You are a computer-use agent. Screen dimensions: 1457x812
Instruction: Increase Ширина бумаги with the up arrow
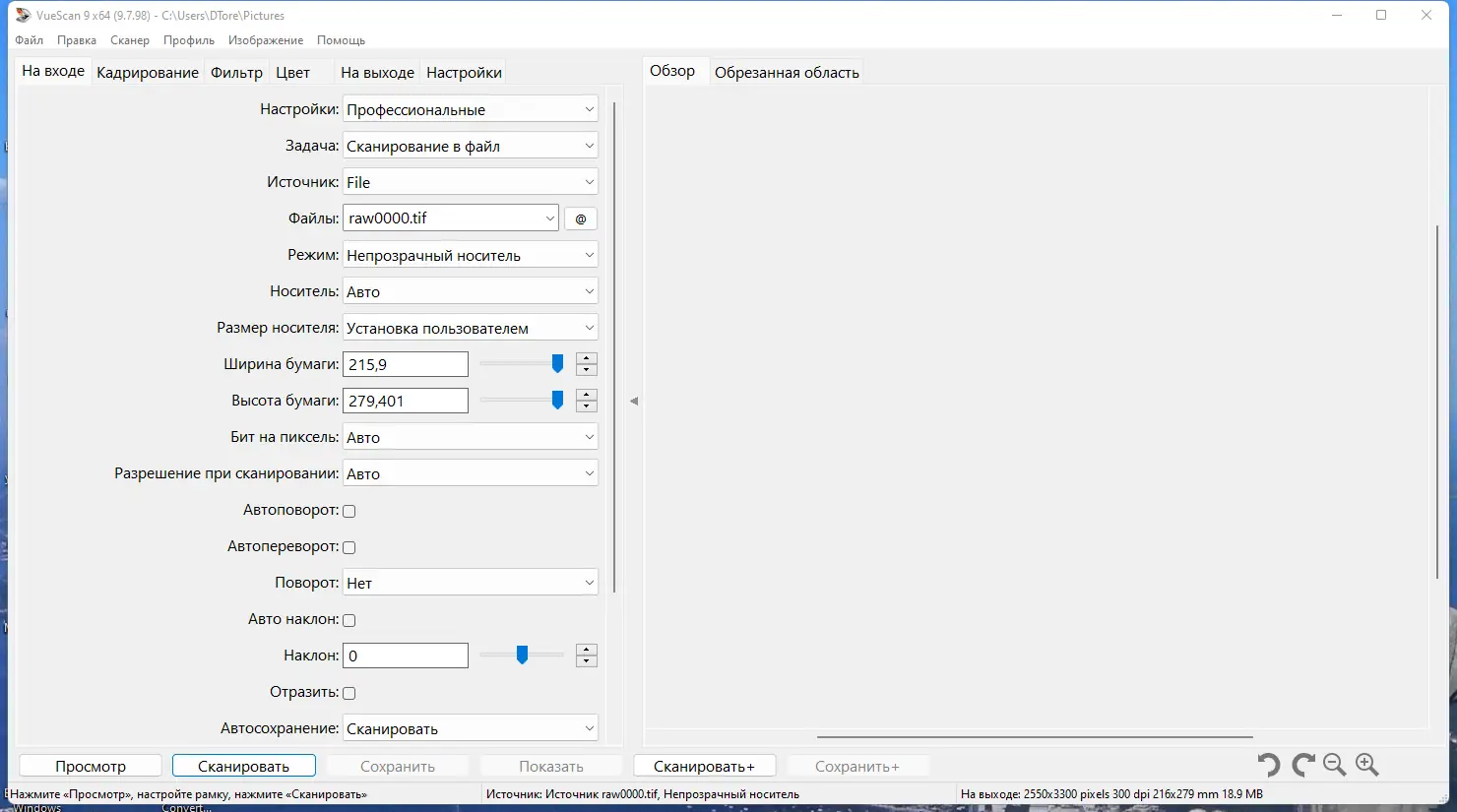click(x=587, y=358)
